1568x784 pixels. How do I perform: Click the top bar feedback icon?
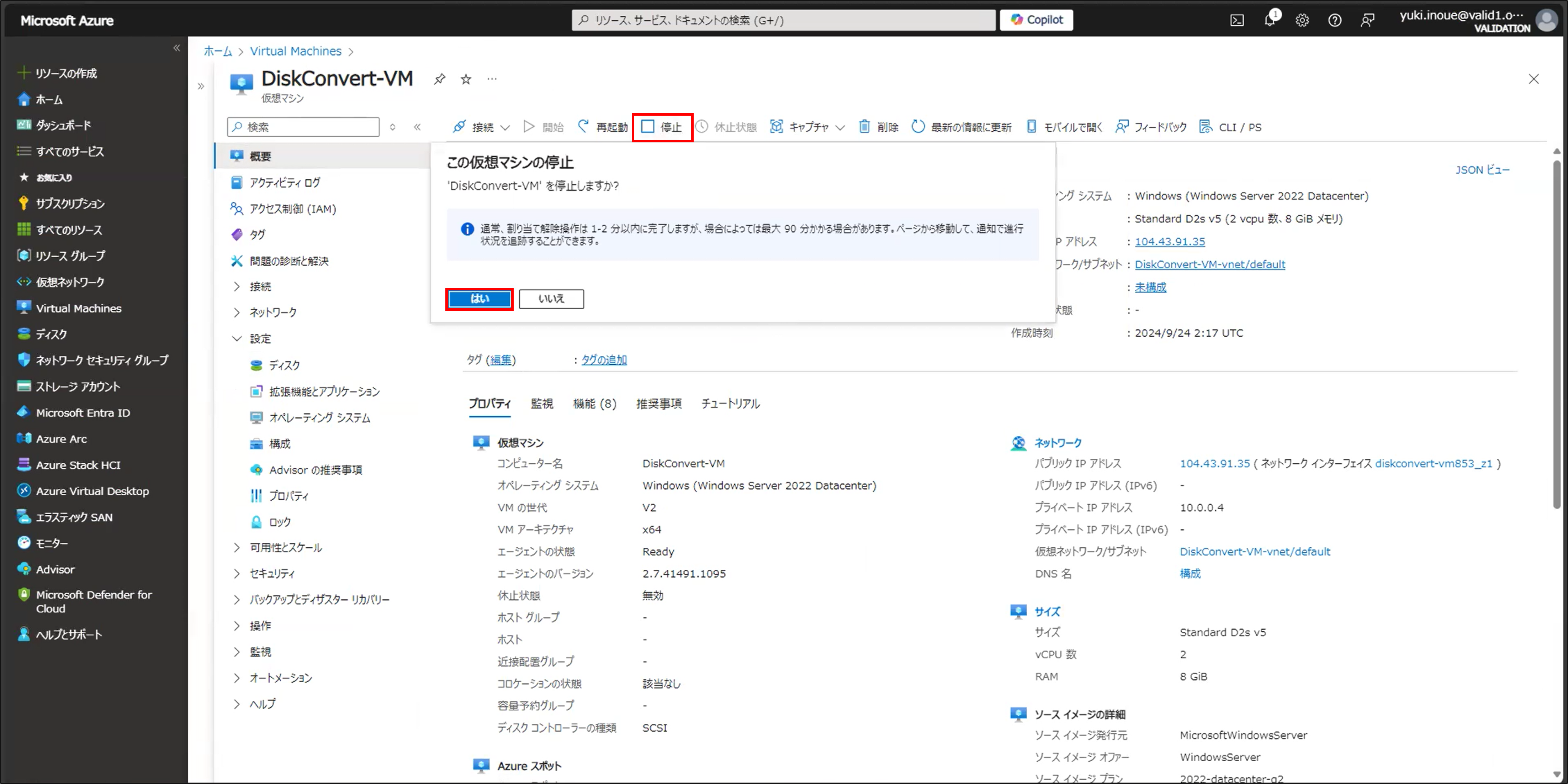(1367, 20)
